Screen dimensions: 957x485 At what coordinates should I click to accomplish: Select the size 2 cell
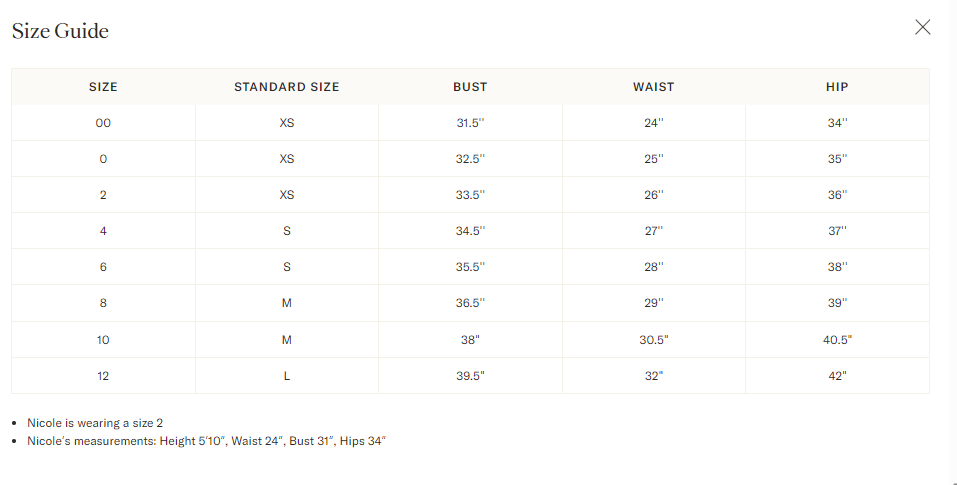pyautogui.click(x=103, y=195)
